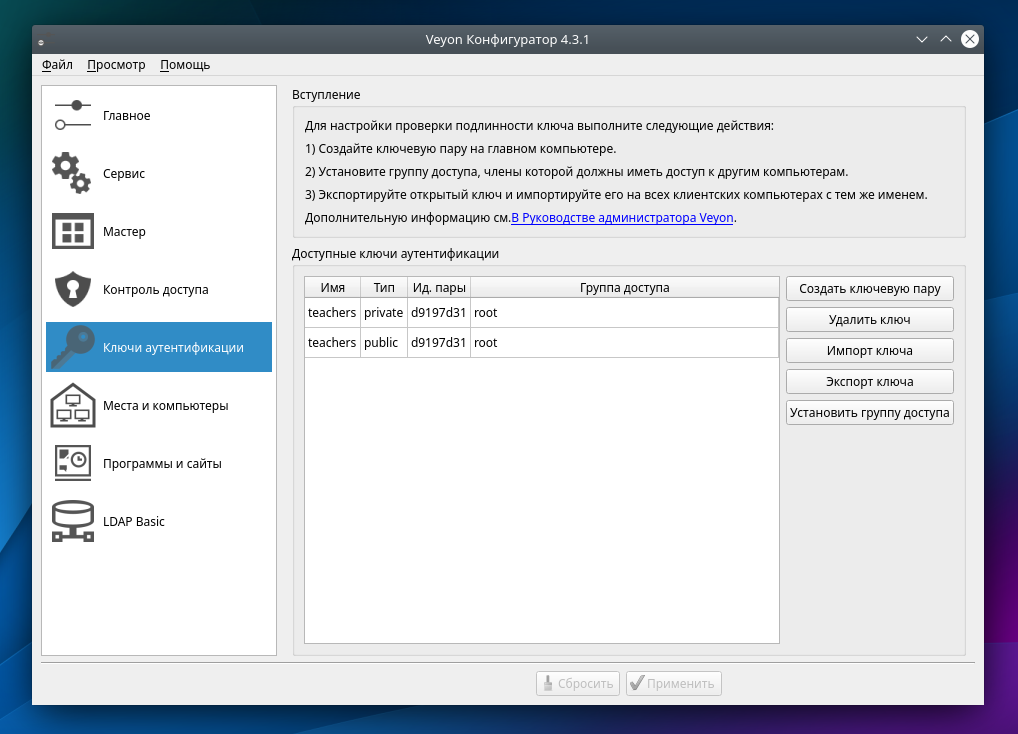Open the Файл menu
This screenshot has height=734, width=1018.
tap(57, 65)
